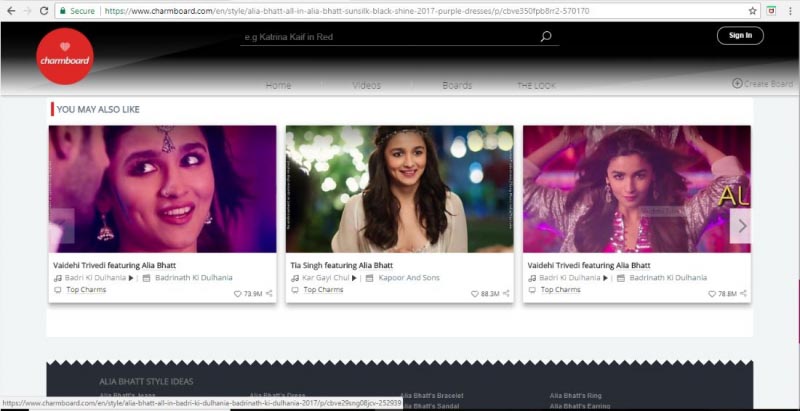Play Kar Gayi Chul song arrow
The height and width of the screenshot is (411, 800).
click(354, 278)
